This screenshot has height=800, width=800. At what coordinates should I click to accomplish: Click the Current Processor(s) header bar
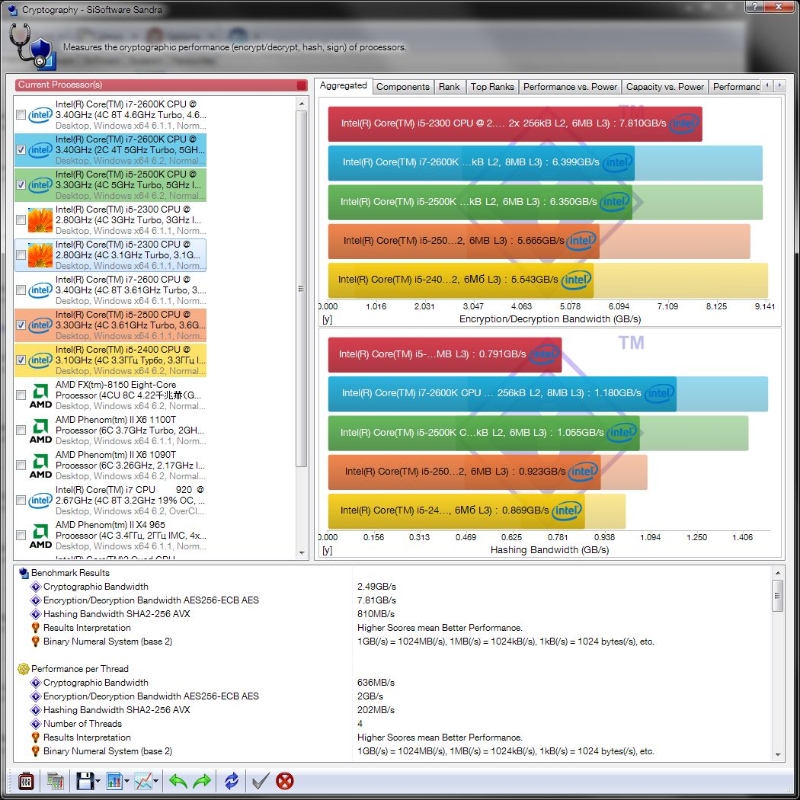161,85
